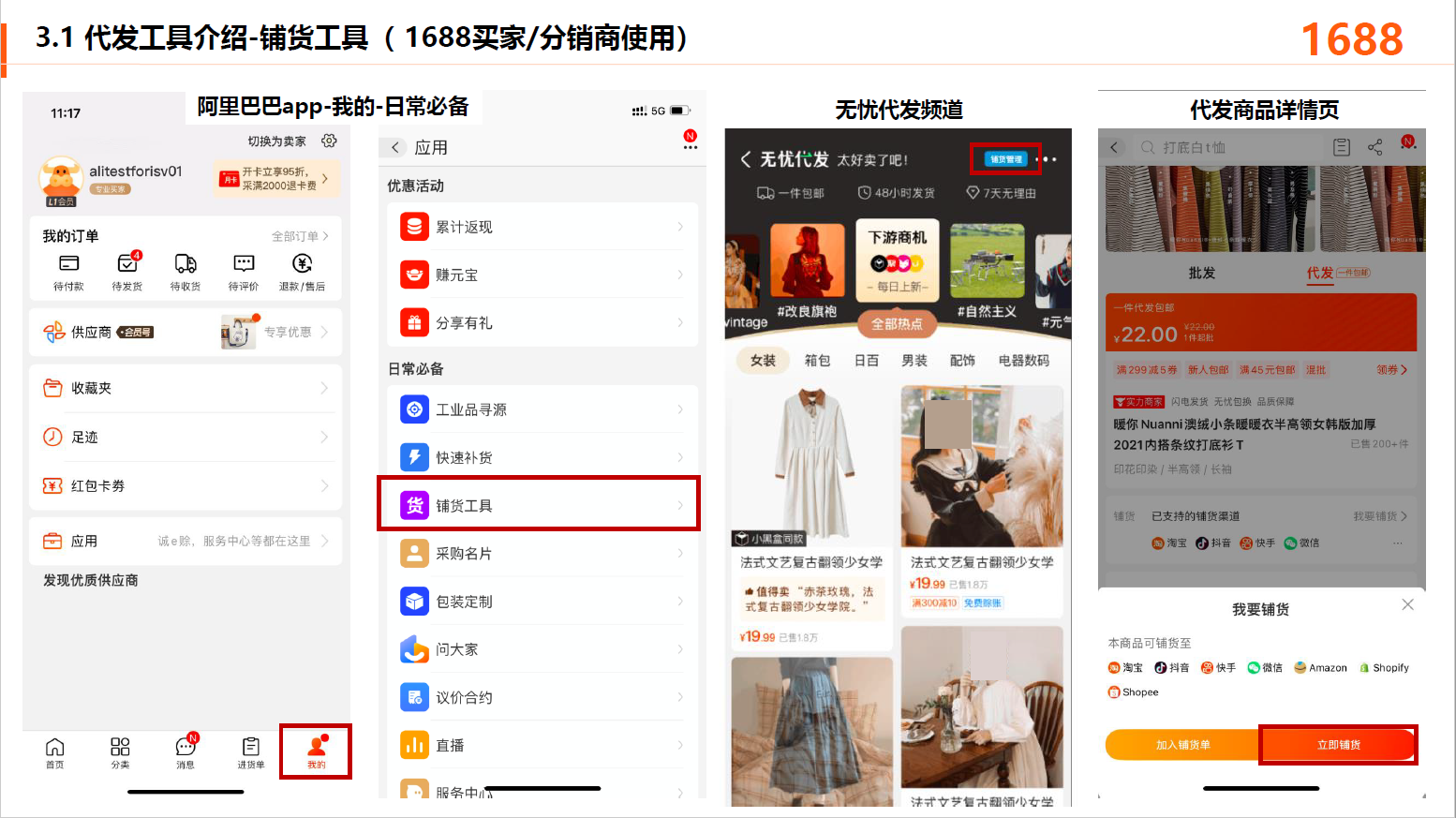
Task: Click the back arrow beside 应用
Action: pyautogui.click(x=395, y=147)
